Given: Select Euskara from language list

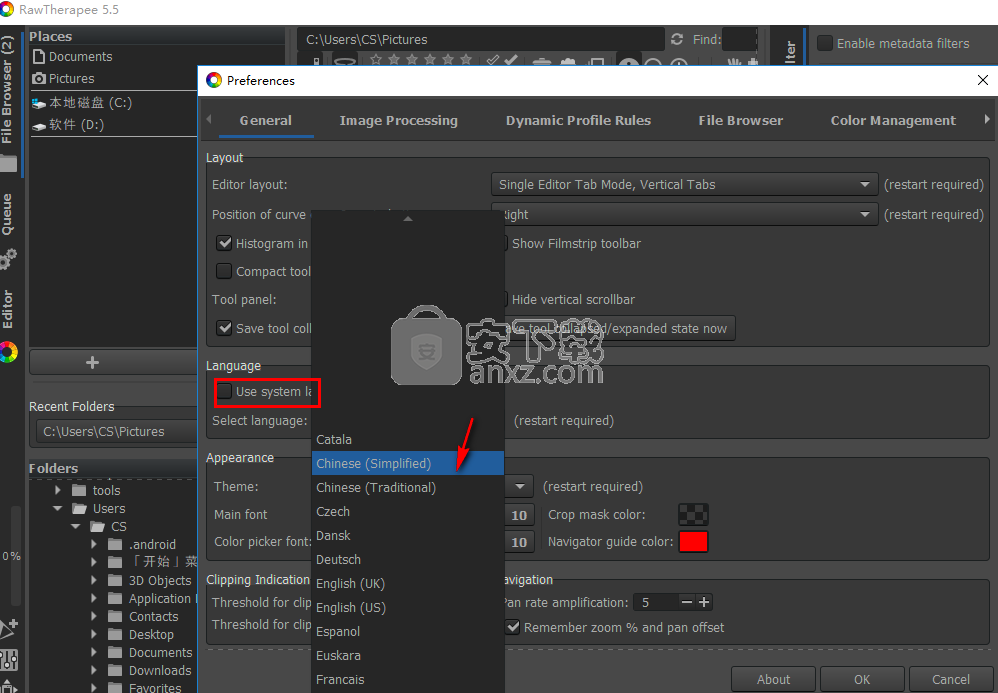Looking at the screenshot, I should pyautogui.click(x=408, y=655).
